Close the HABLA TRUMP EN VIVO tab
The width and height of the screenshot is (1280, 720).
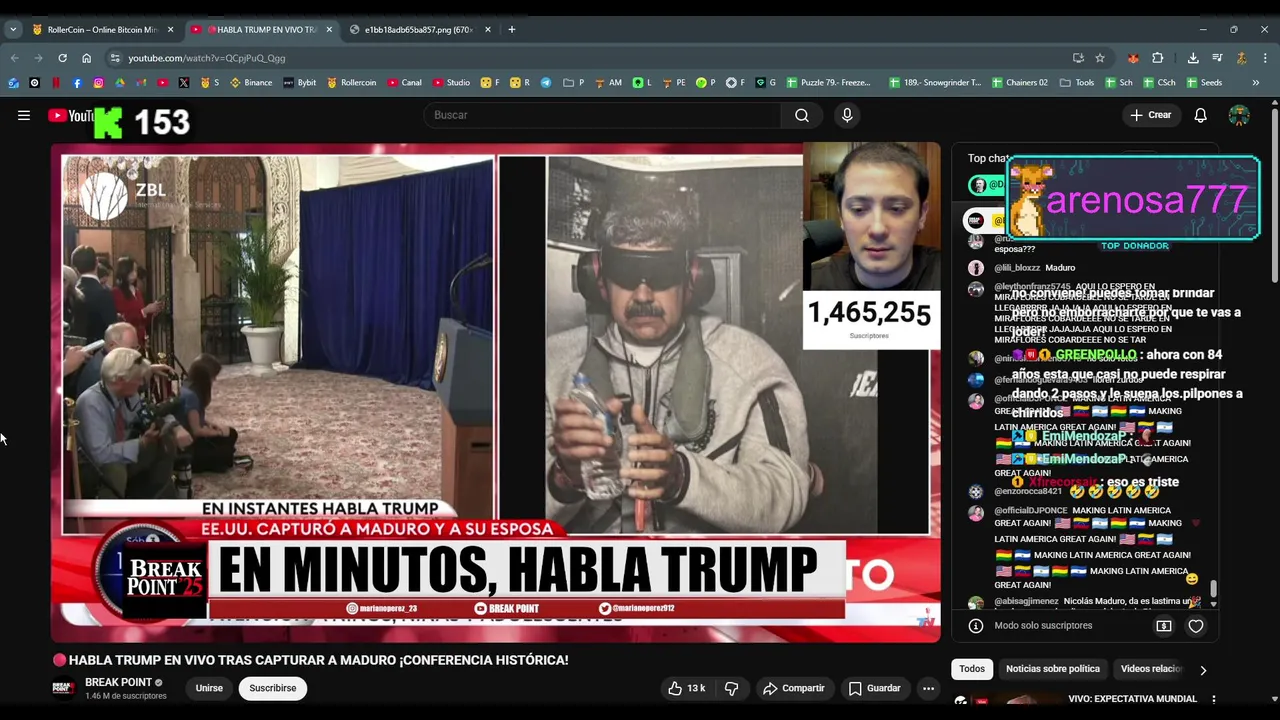tap(329, 30)
